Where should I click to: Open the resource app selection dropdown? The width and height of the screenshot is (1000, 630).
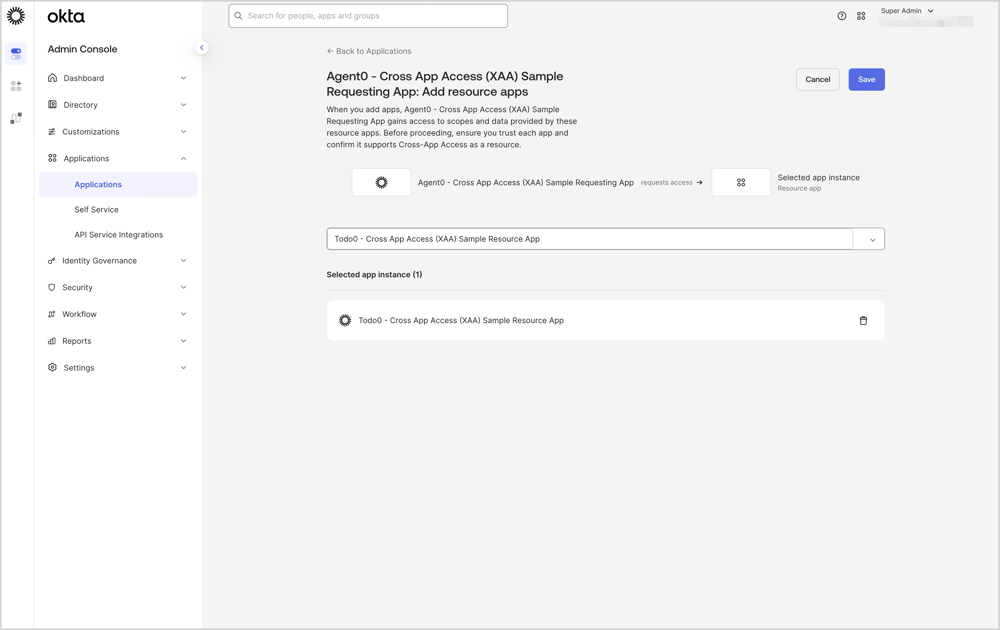point(871,238)
